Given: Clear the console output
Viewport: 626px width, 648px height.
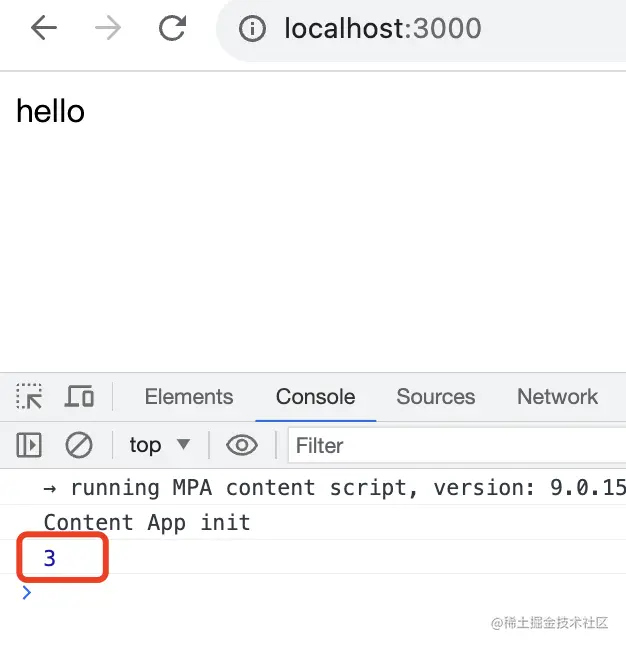Looking at the screenshot, I should click(79, 445).
